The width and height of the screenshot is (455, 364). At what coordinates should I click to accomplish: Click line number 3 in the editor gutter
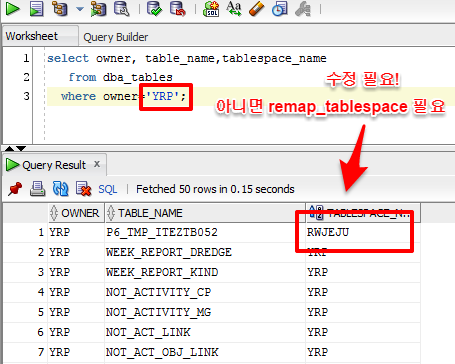point(26,96)
